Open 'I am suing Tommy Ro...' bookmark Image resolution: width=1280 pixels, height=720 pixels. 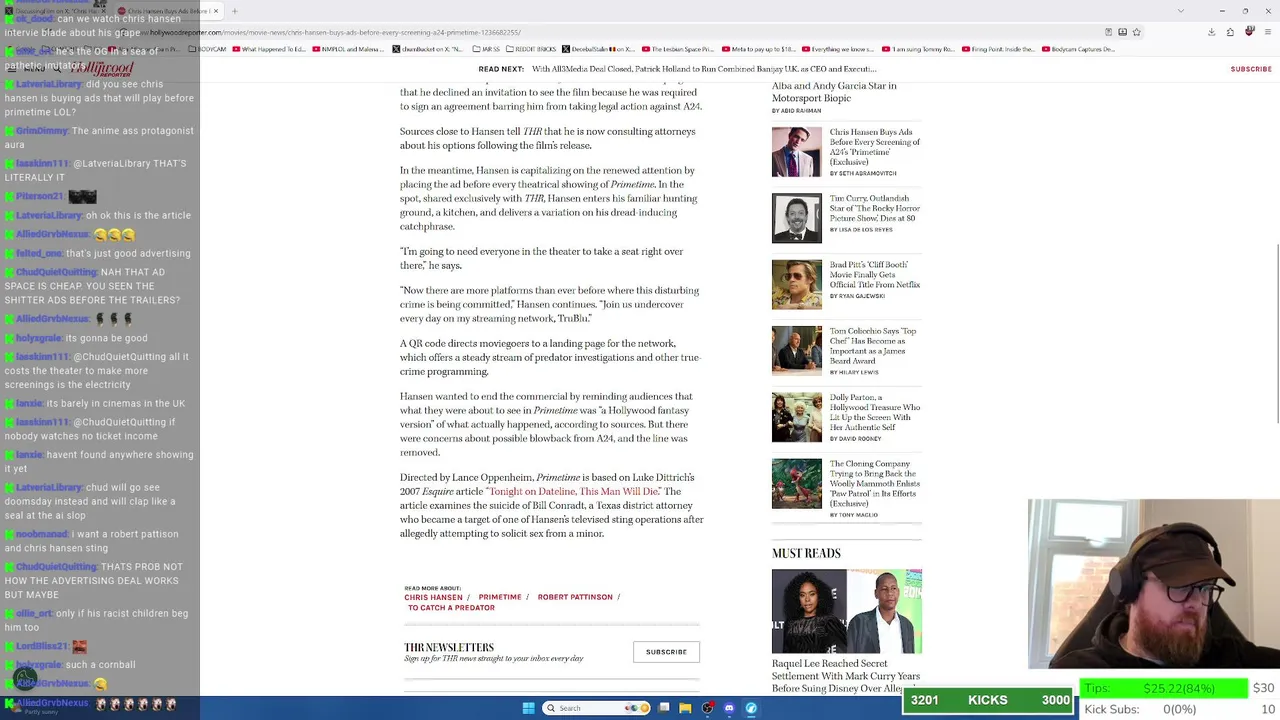(x=918, y=49)
